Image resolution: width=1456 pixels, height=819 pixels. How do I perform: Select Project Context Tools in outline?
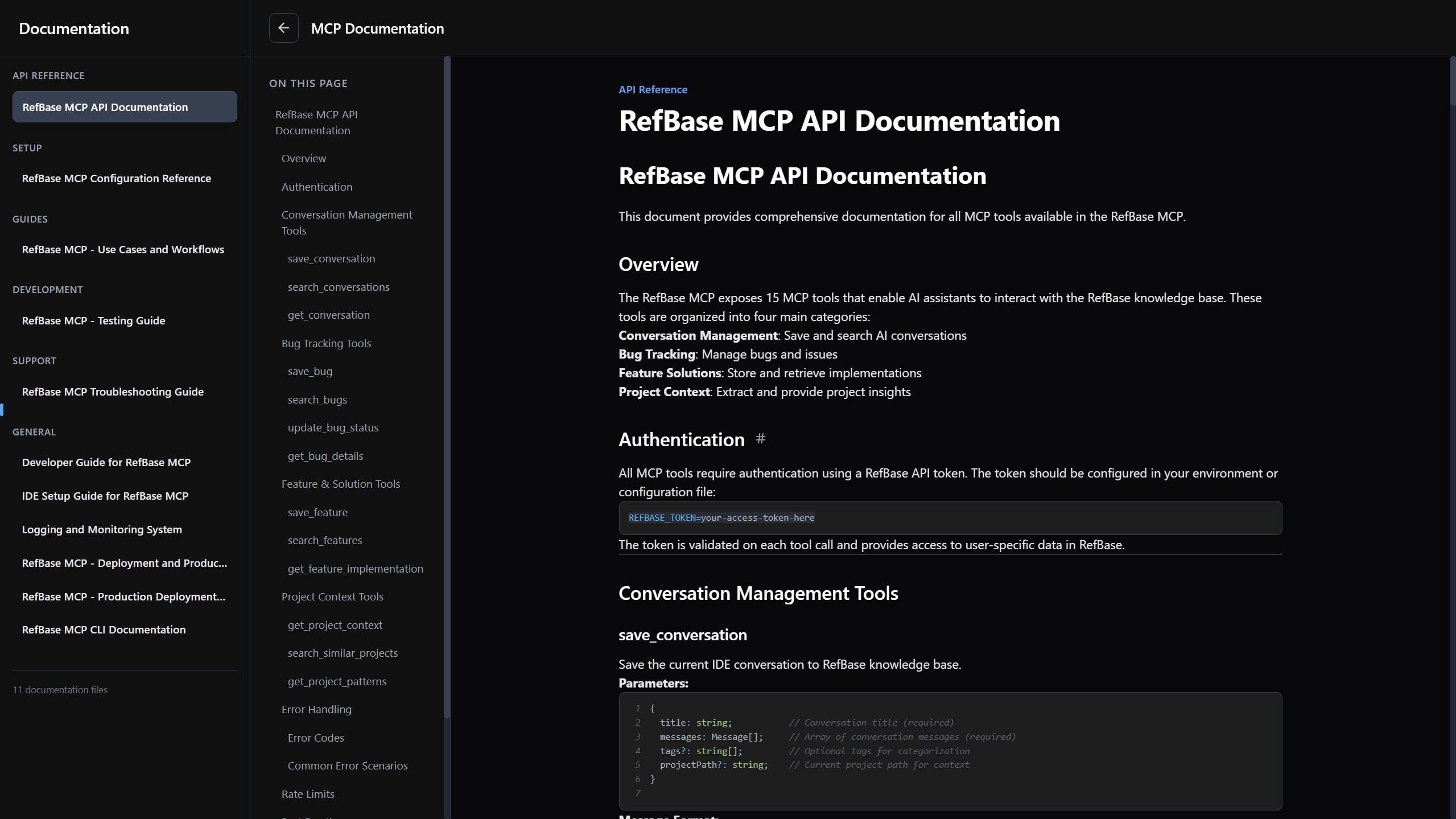click(332, 596)
